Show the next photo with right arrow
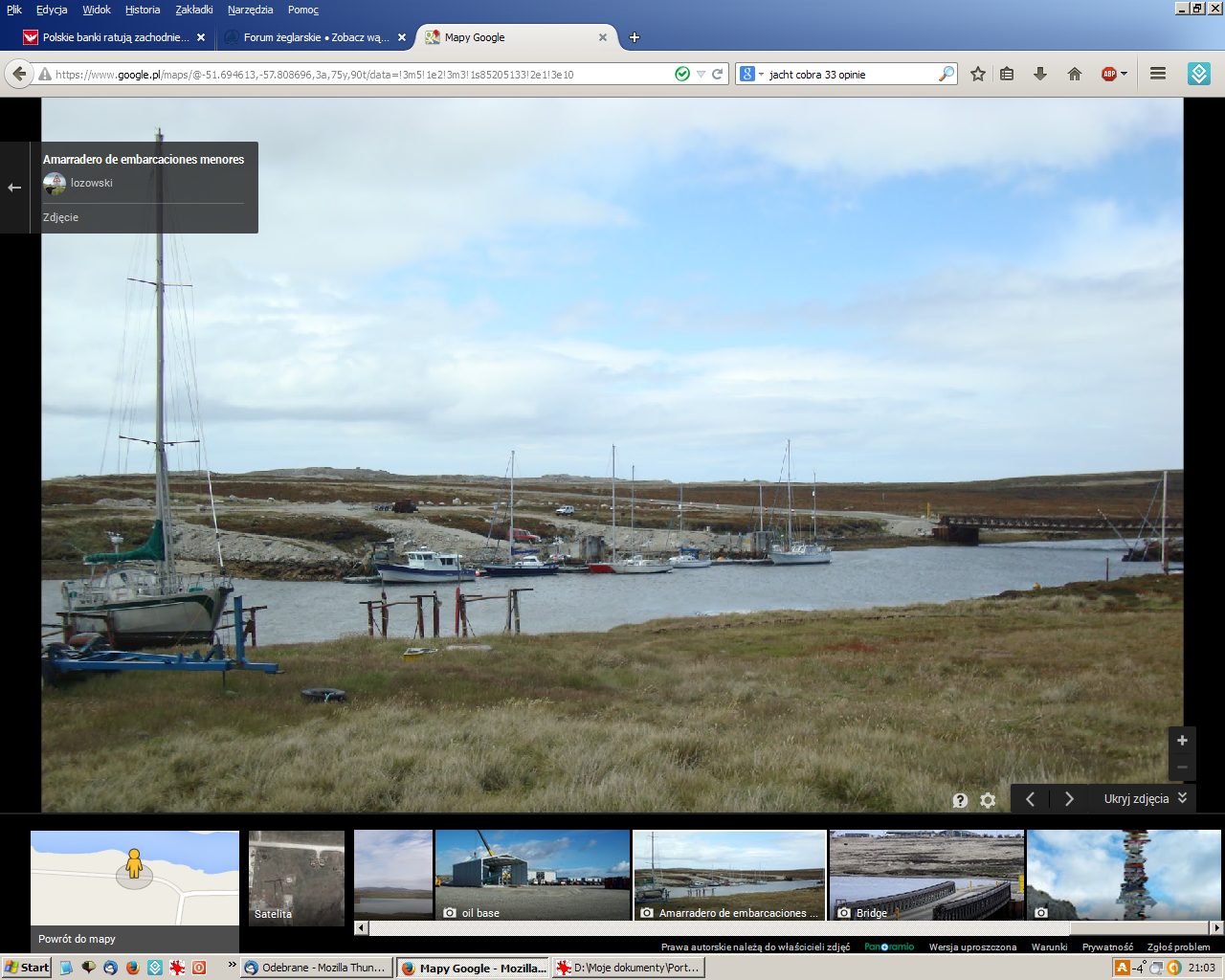1225x980 pixels. click(x=1069, y=799)
